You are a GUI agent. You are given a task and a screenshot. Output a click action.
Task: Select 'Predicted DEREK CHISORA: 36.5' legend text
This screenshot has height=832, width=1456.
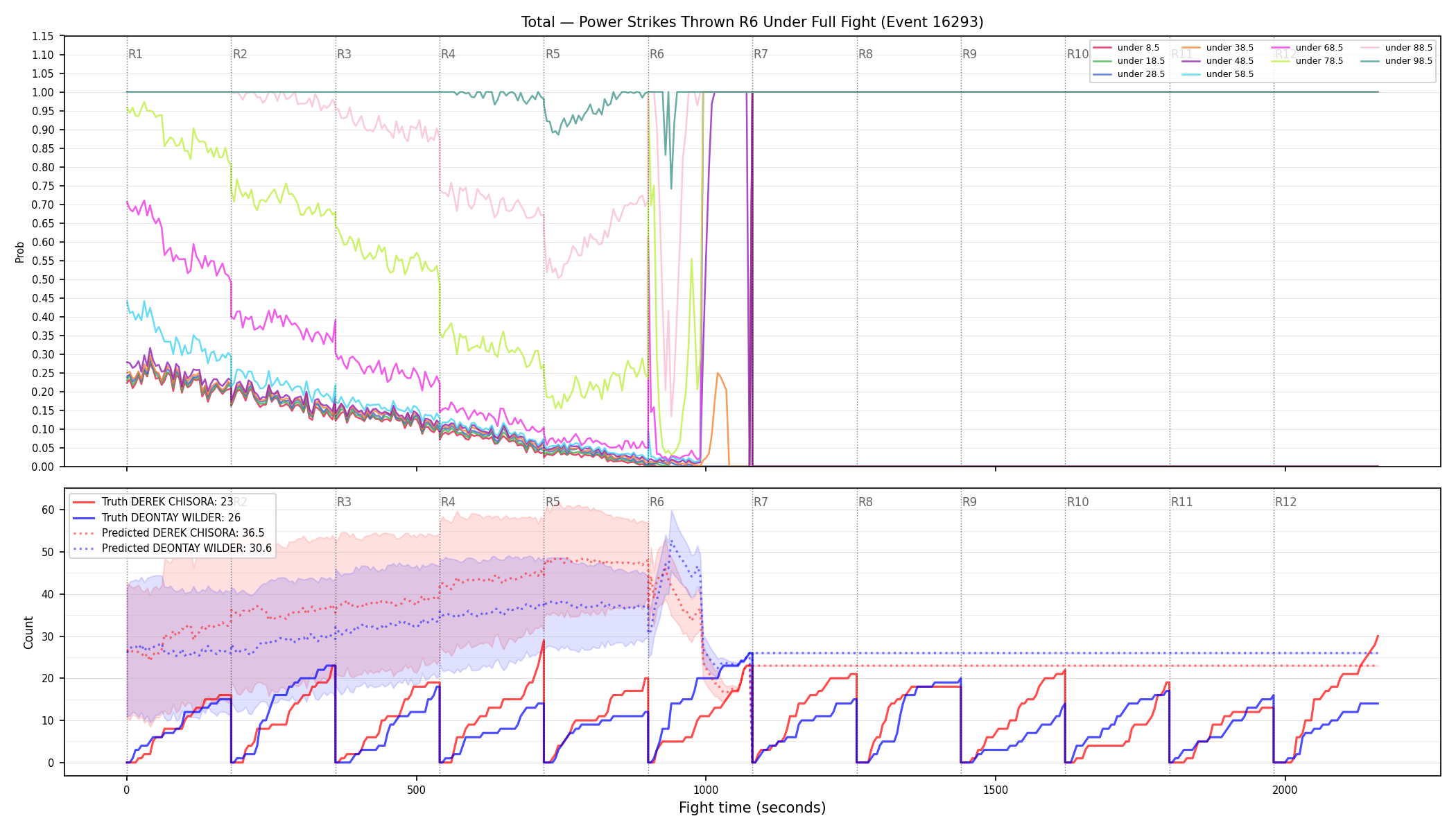click(x=183, y=533)
